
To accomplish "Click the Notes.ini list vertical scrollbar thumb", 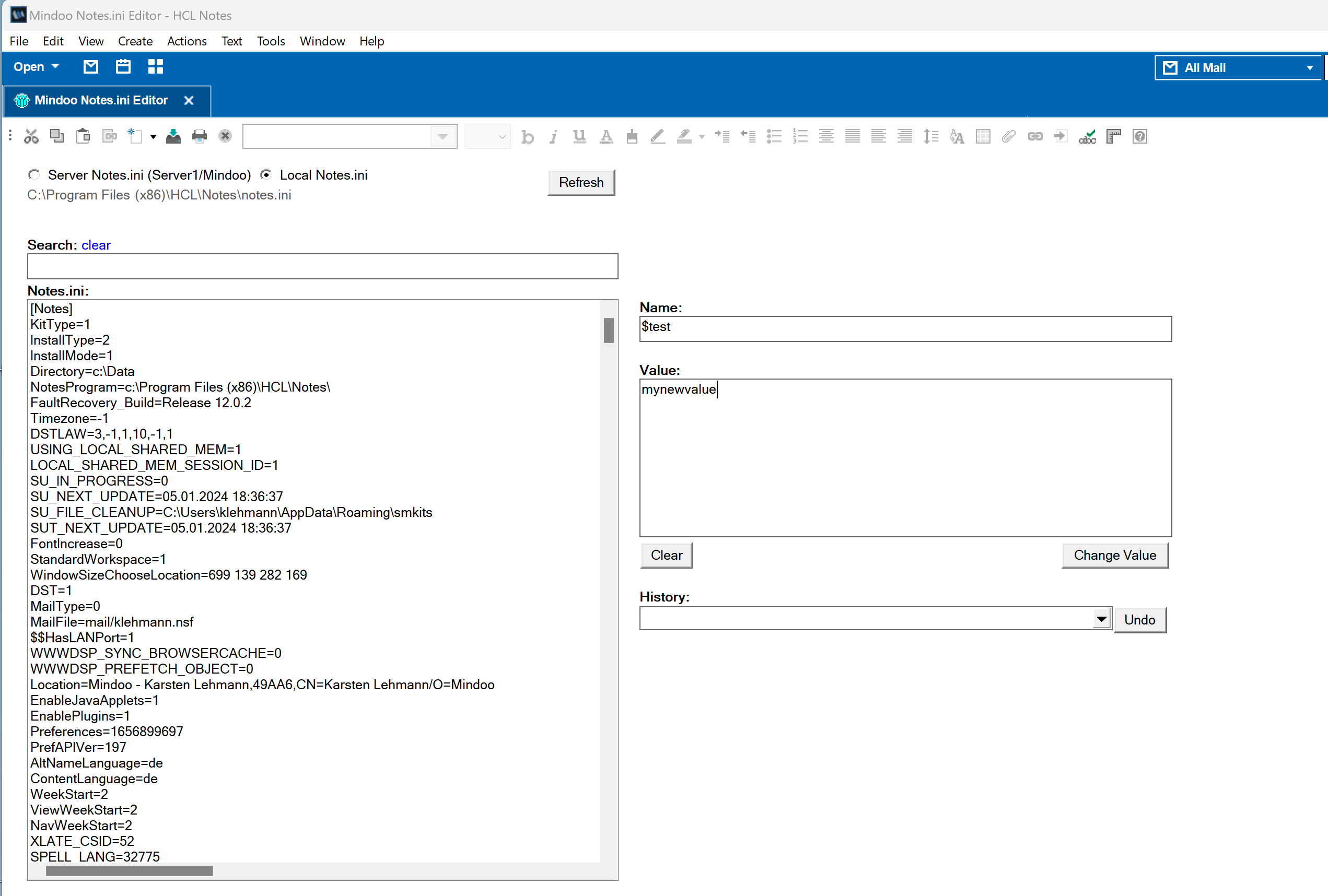I will point(609,330).
